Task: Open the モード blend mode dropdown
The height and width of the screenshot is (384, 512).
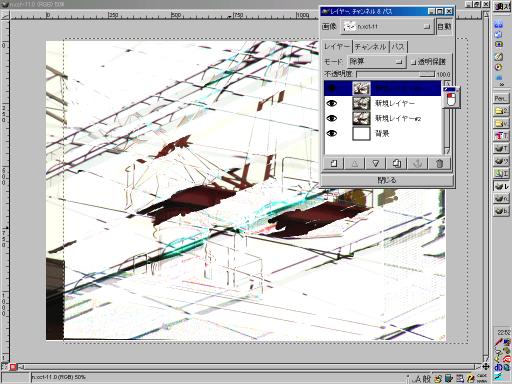Action: tap(376, 62)
